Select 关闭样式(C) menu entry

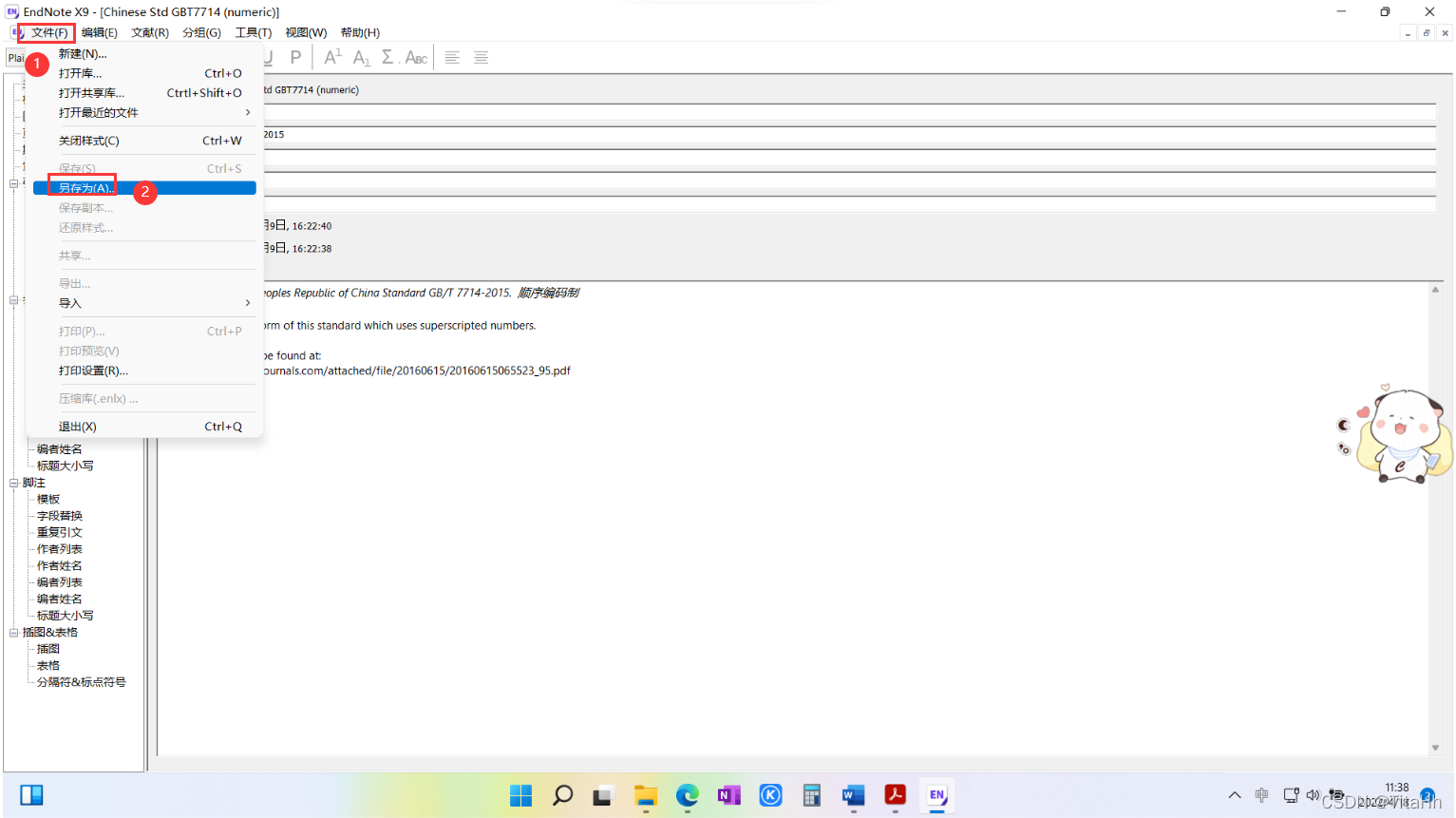coord(144,141)
